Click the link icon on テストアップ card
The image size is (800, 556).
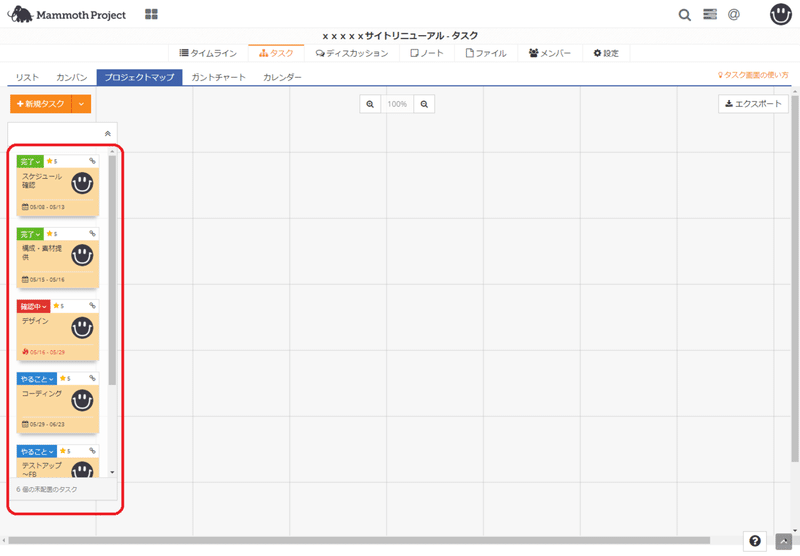92,450
